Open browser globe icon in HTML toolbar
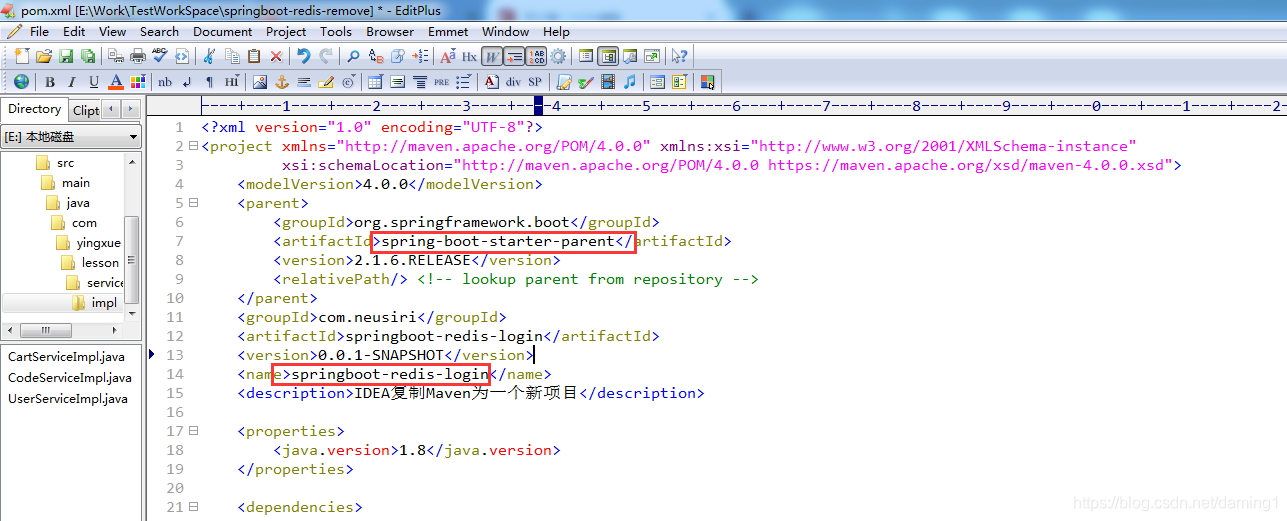1287x521 pixels. click(x=21, y=81)
